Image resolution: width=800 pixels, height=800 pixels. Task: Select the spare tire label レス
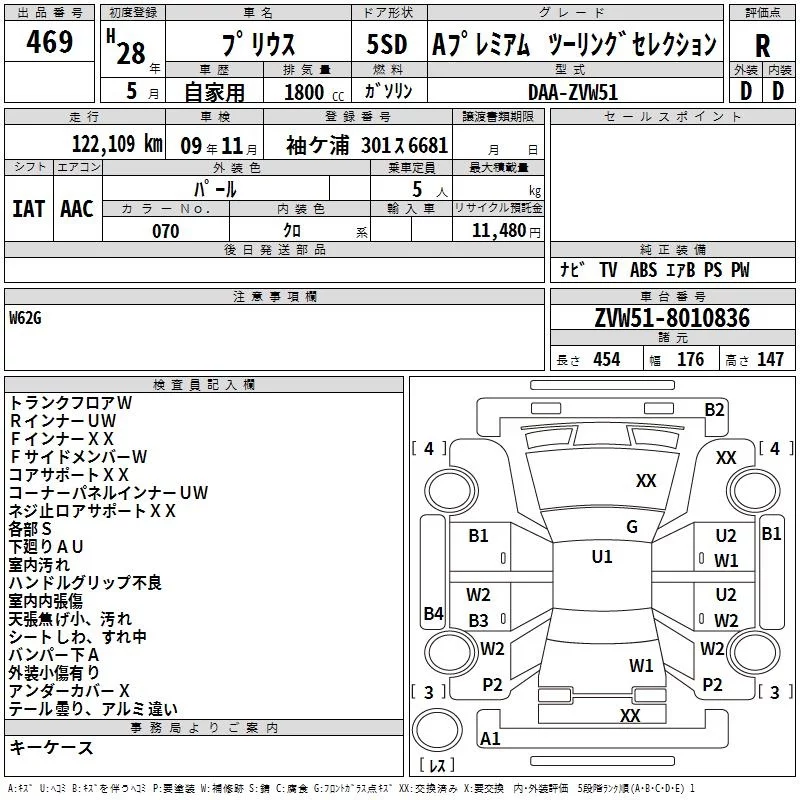pos(437,765)
